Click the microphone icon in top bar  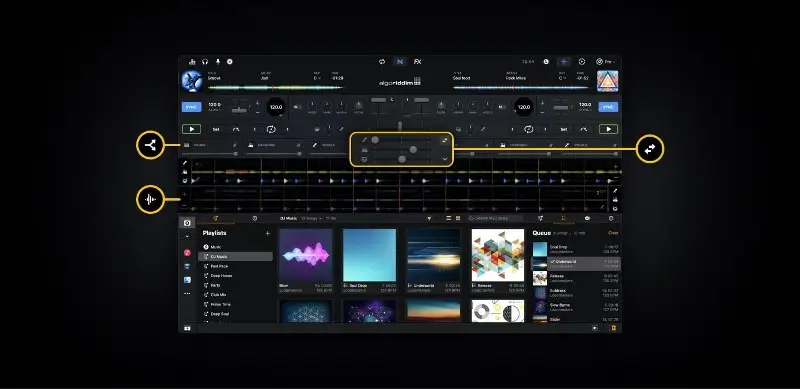click(x=218, y=62)
